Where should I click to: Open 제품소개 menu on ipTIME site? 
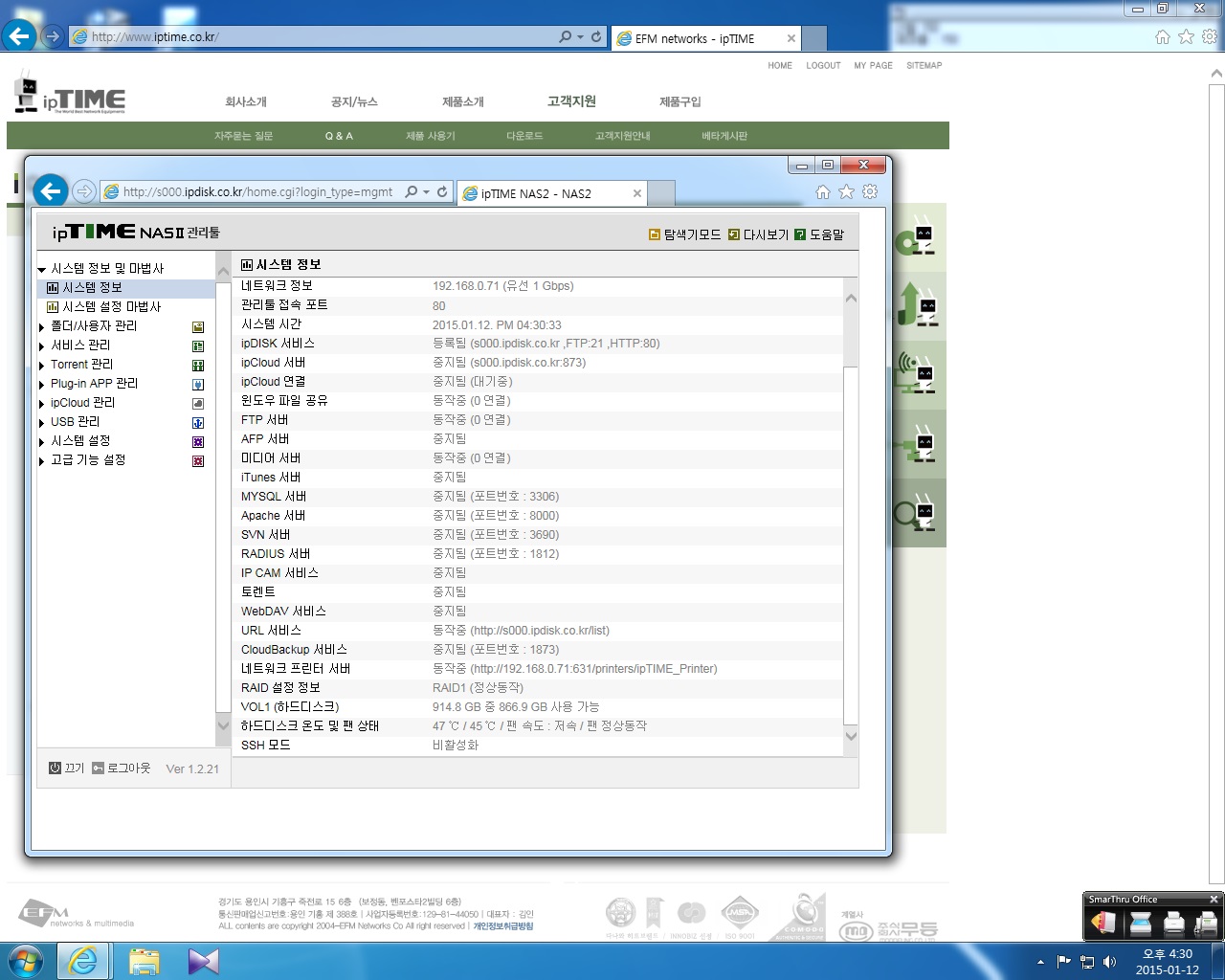pos(463,101)
